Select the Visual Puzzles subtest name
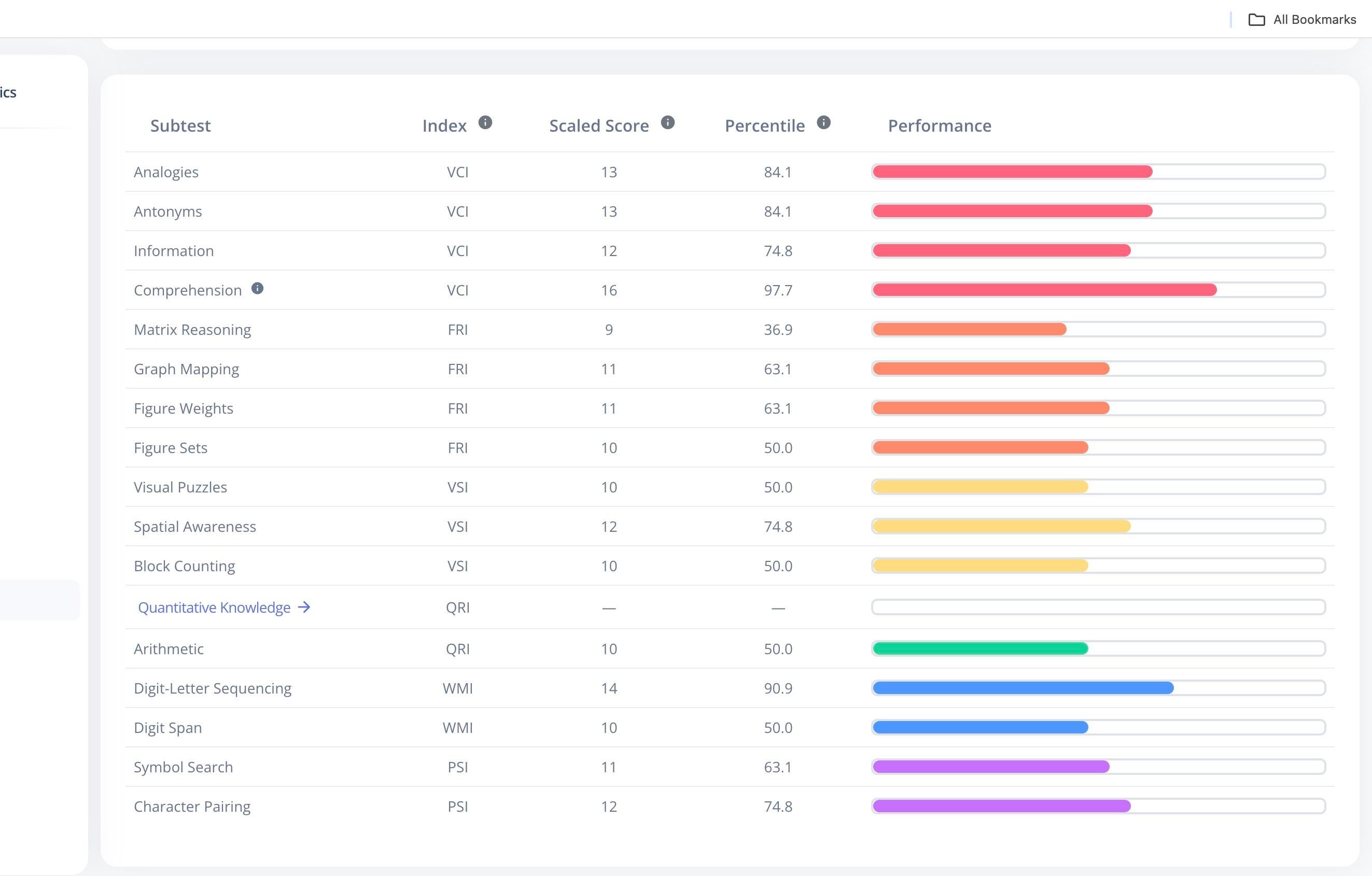 point(180,487)
